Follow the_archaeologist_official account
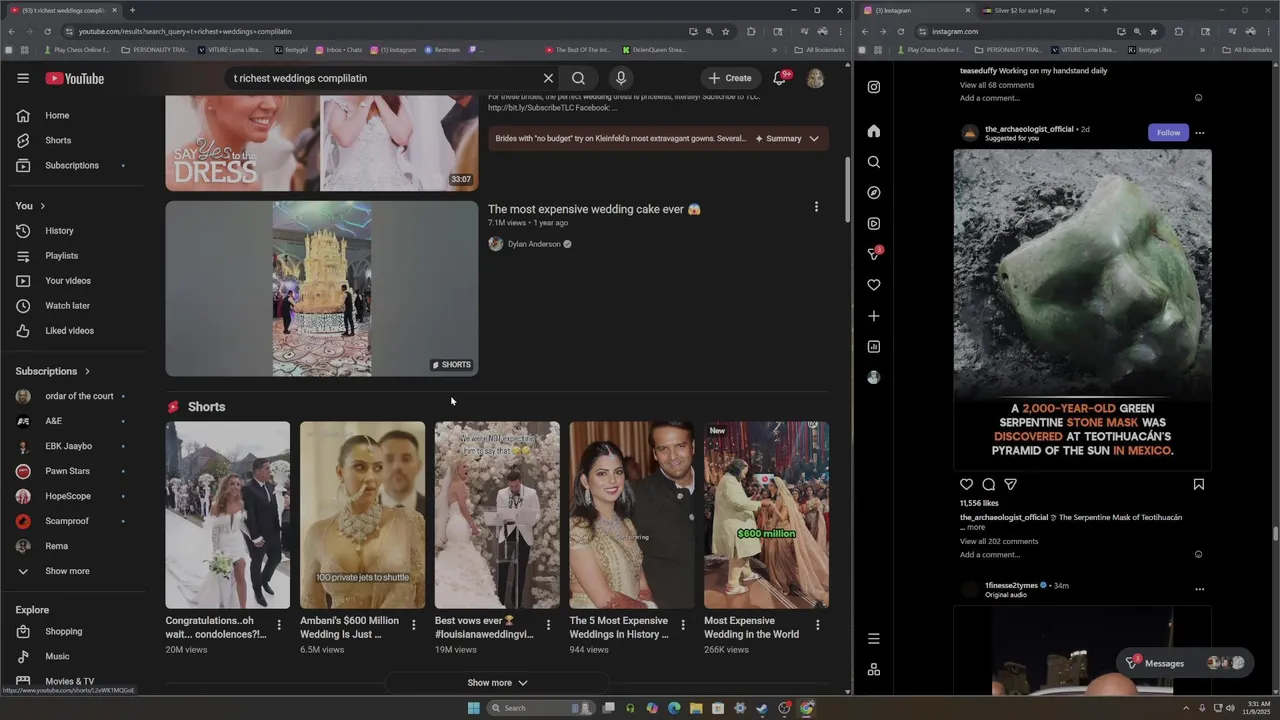1280x720 pixels. click(1168, 132)
